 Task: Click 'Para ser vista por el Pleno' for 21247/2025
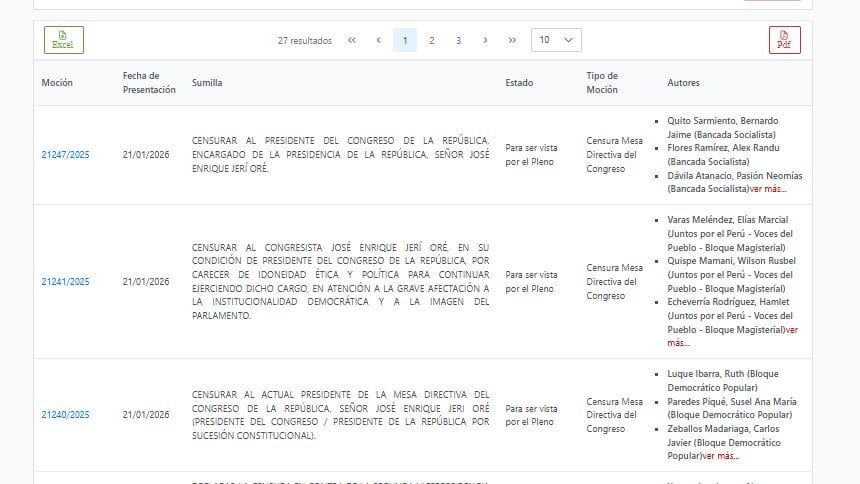[x=531, y=155]
